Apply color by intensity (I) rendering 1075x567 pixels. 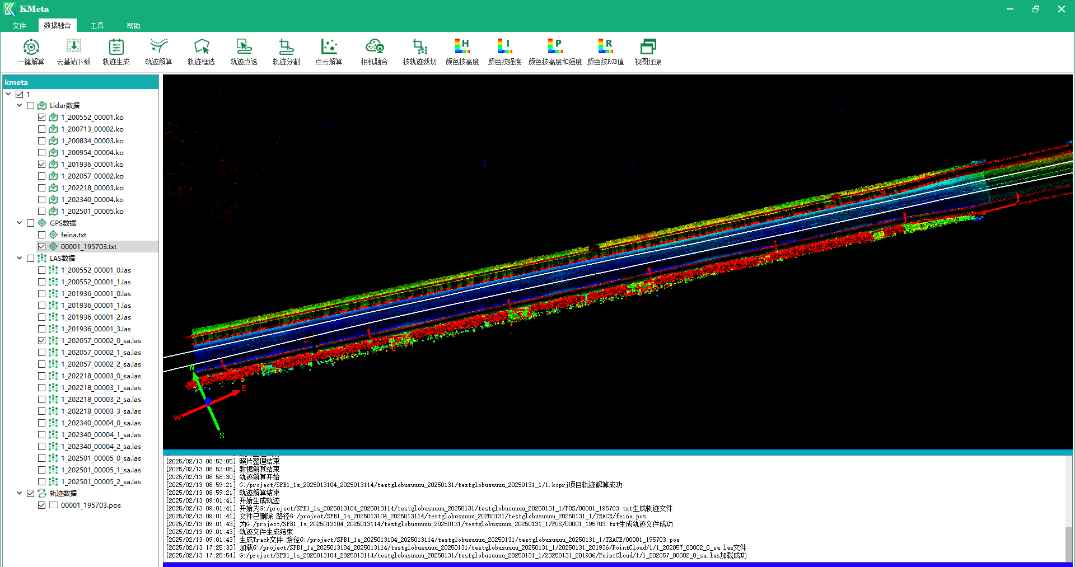pos(504,48)
